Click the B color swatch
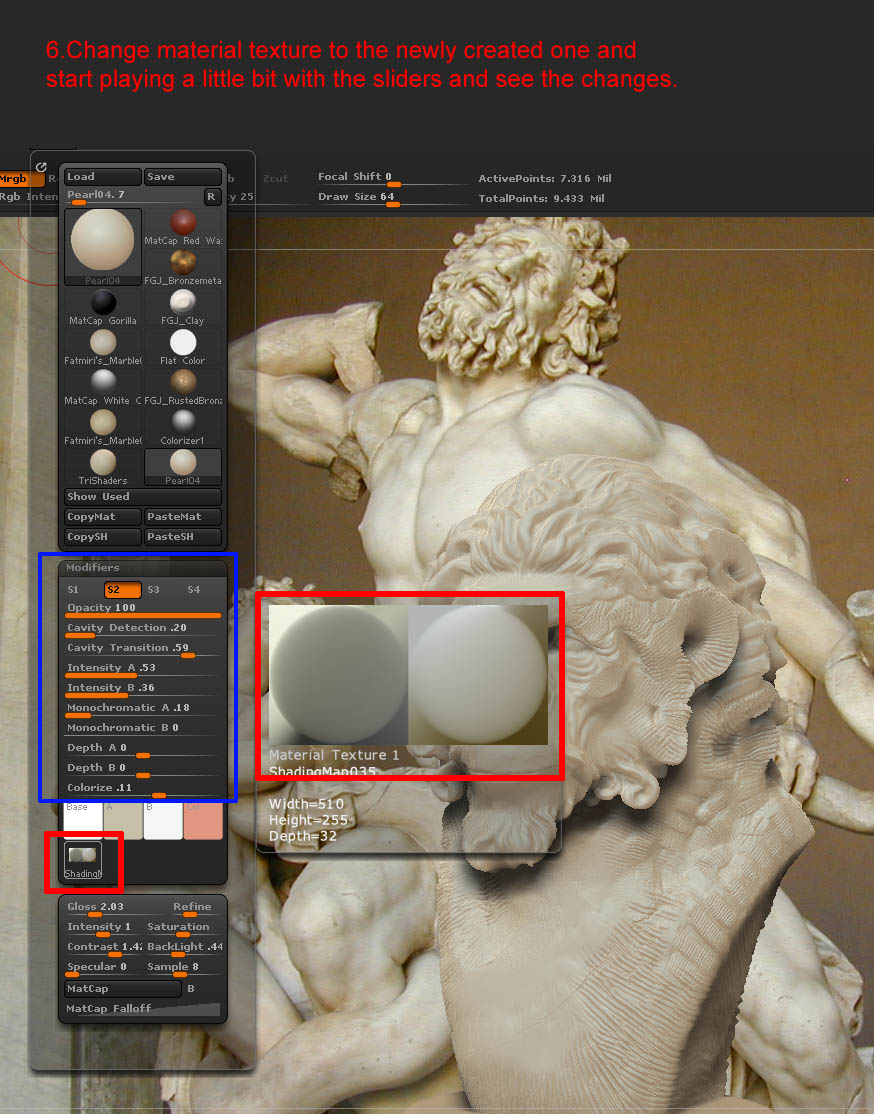The image size is (874, 1114). pos(163,821)
